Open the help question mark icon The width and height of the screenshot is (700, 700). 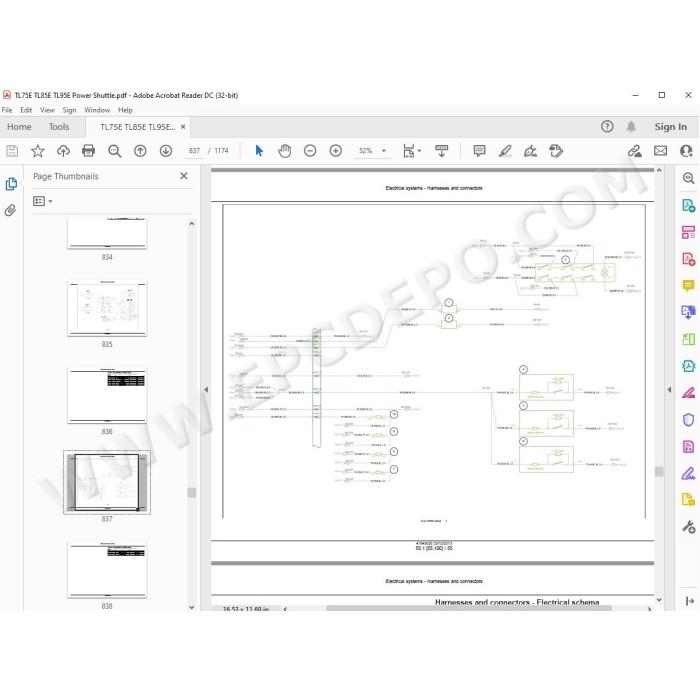tap(607, 126)
